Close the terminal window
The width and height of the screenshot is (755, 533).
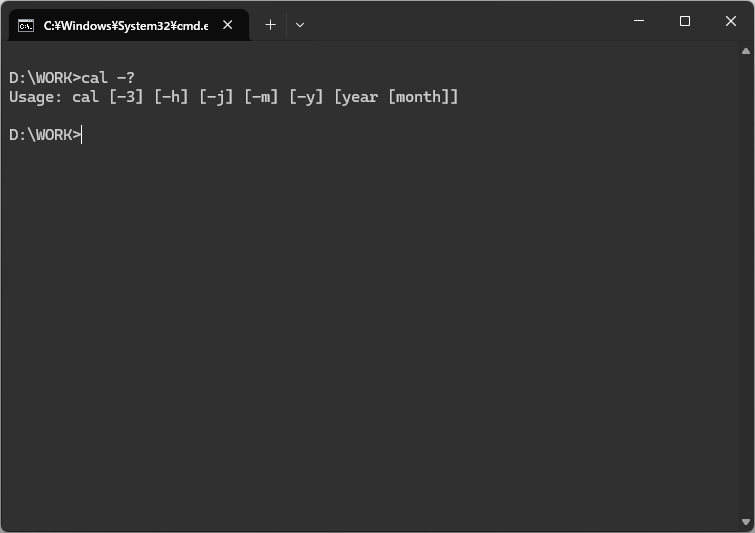730,21
